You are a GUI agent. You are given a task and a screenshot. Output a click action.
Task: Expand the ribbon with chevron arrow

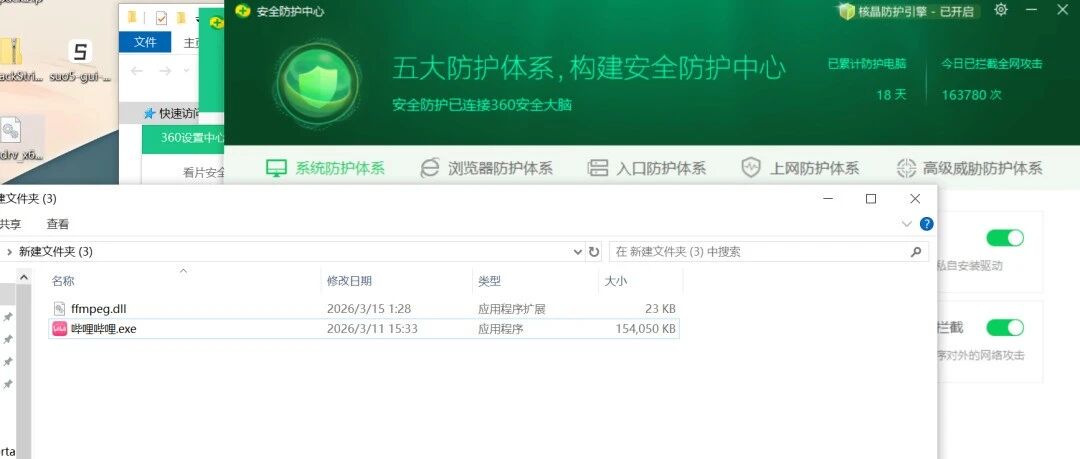point(906,223)
